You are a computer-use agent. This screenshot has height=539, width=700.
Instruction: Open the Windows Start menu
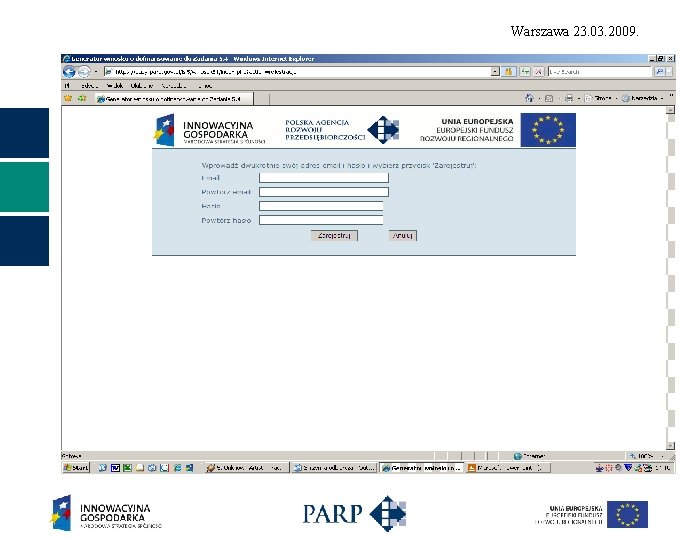76,468
